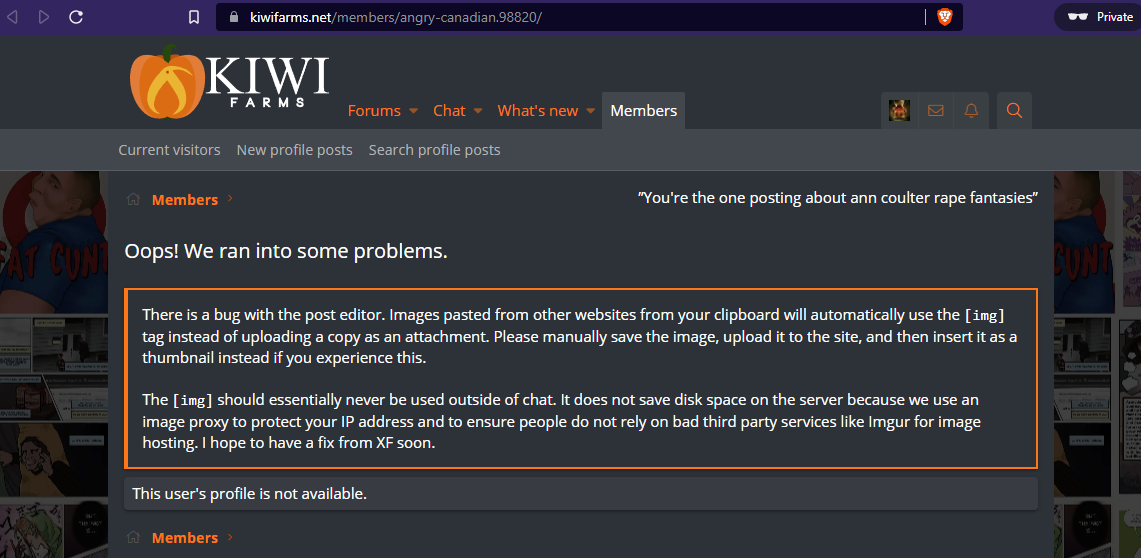The height and width of the screenshot is (558, 1141).
Task: Expand the What's new dropdown arrow
Action: click(591, 111)
